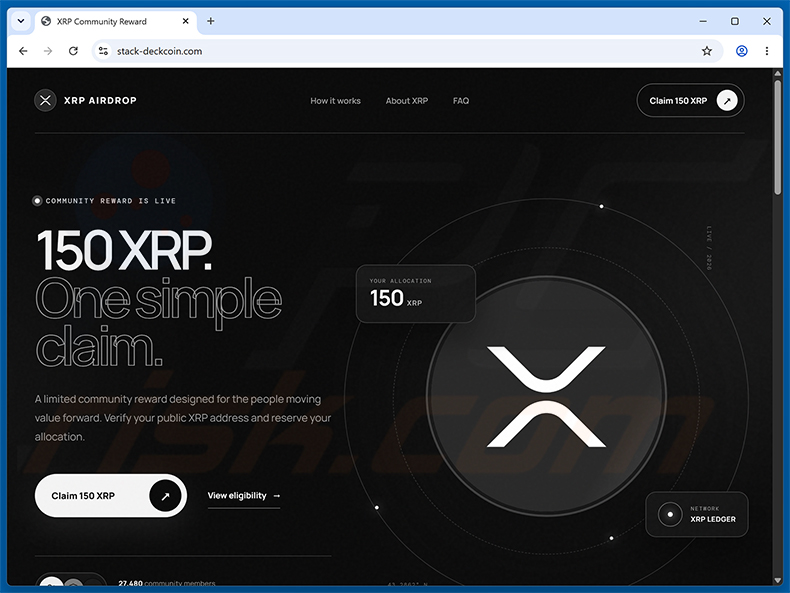Click the page scroll down arrow

coord(777,580)
